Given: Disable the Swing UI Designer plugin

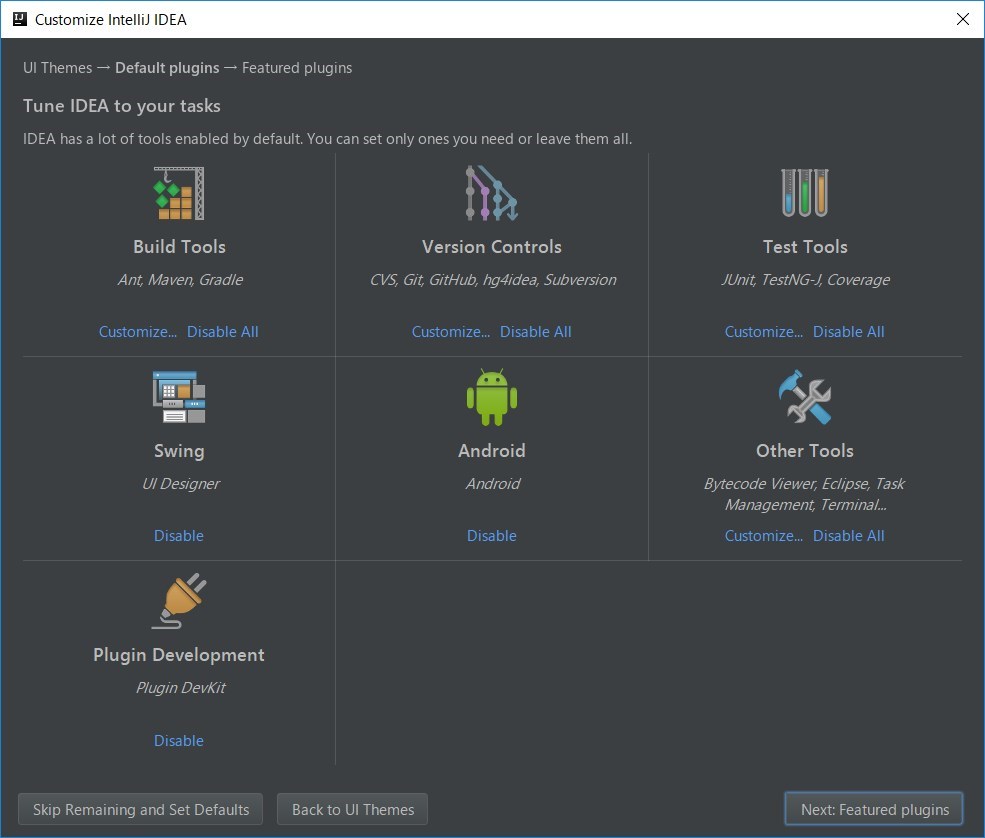Looking at the screenshot, I should click(x=178, y=536).
